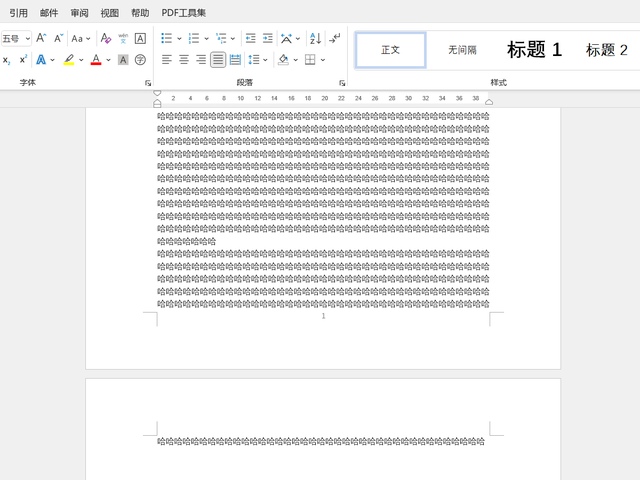
Task: Click the page 1 footer number
Action: coord(323,316)
